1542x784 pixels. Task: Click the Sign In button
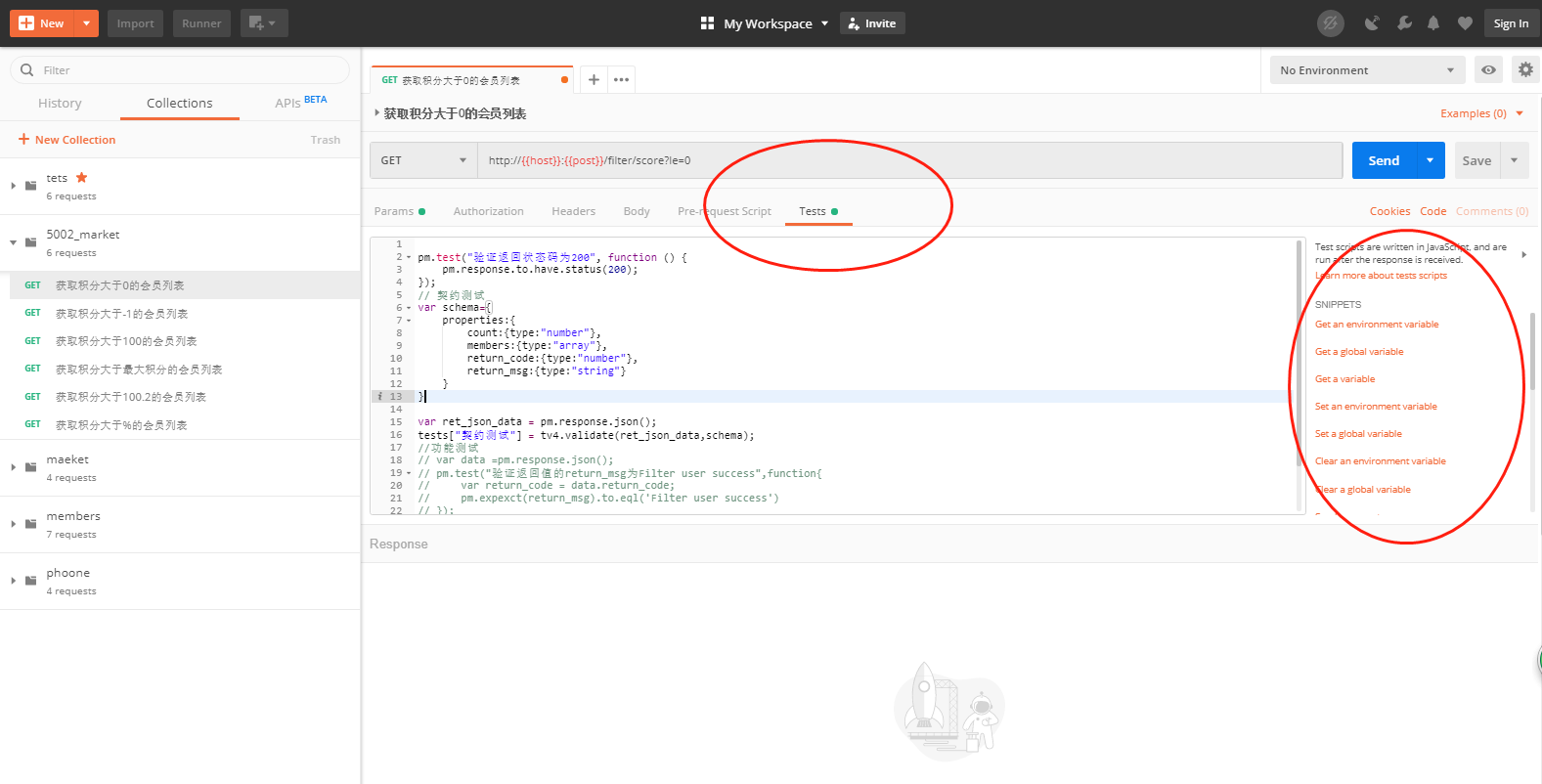coord(1511,23)
